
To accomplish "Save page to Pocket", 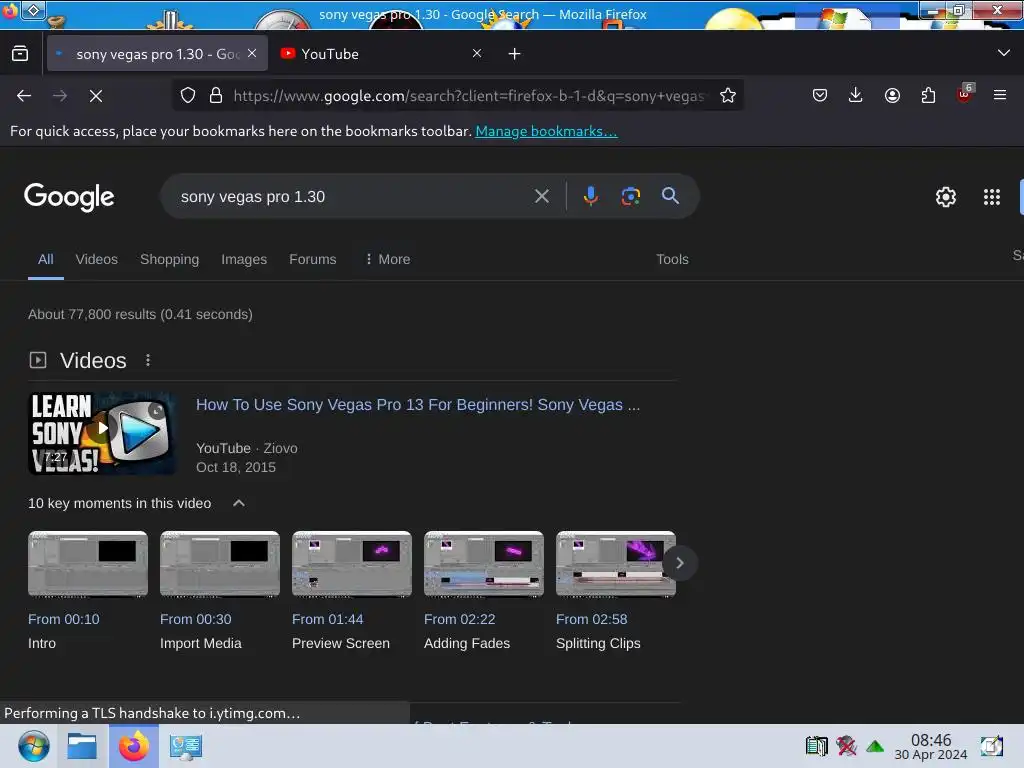I will (820, 95).
